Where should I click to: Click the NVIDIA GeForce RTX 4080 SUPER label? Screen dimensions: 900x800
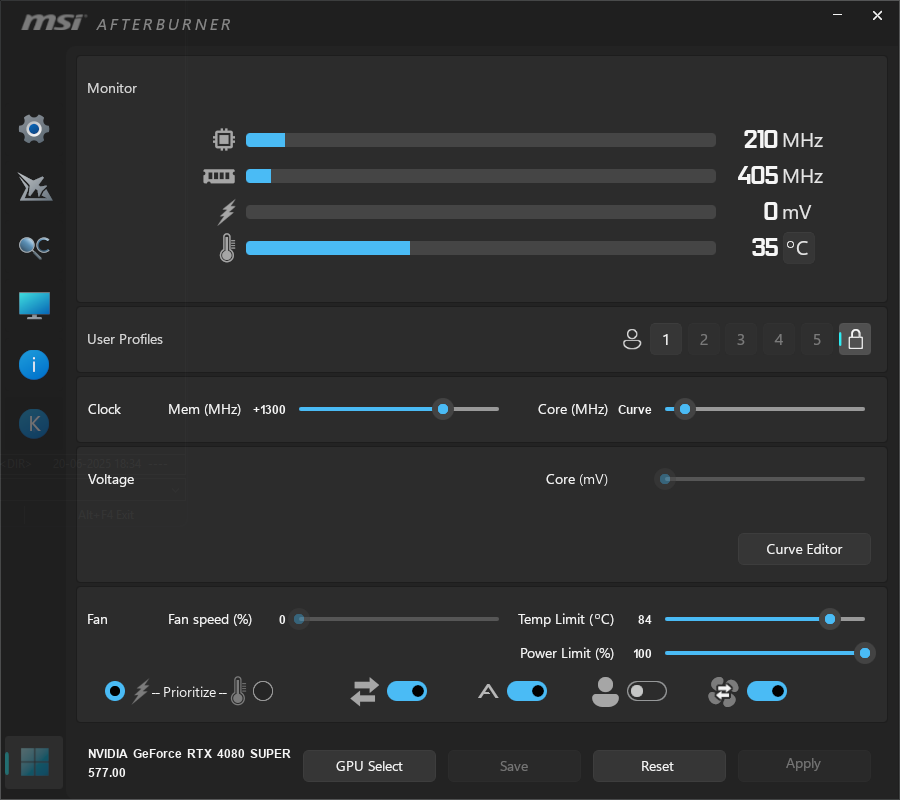(x=189, y=754)
